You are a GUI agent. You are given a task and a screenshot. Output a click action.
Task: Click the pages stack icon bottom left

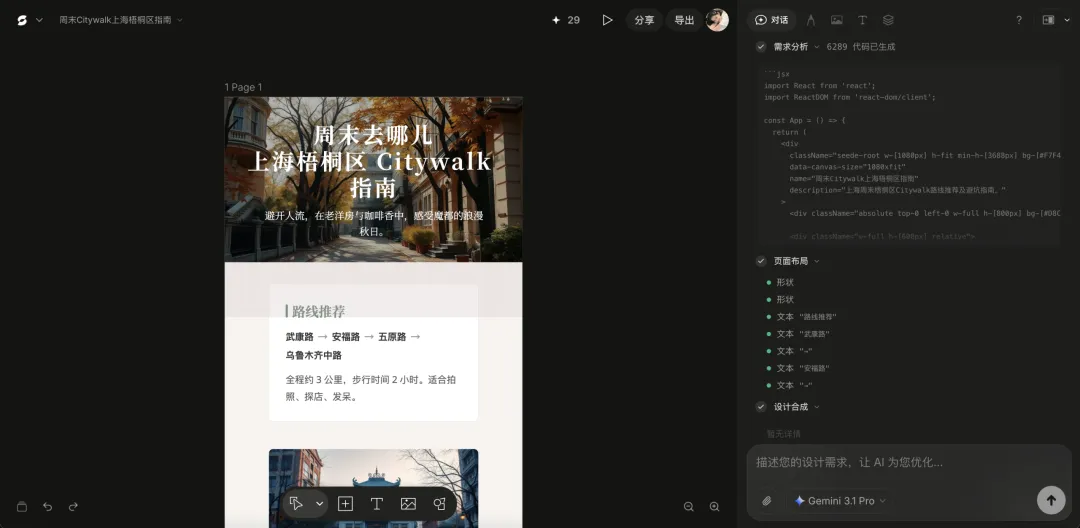pos(21,507)
